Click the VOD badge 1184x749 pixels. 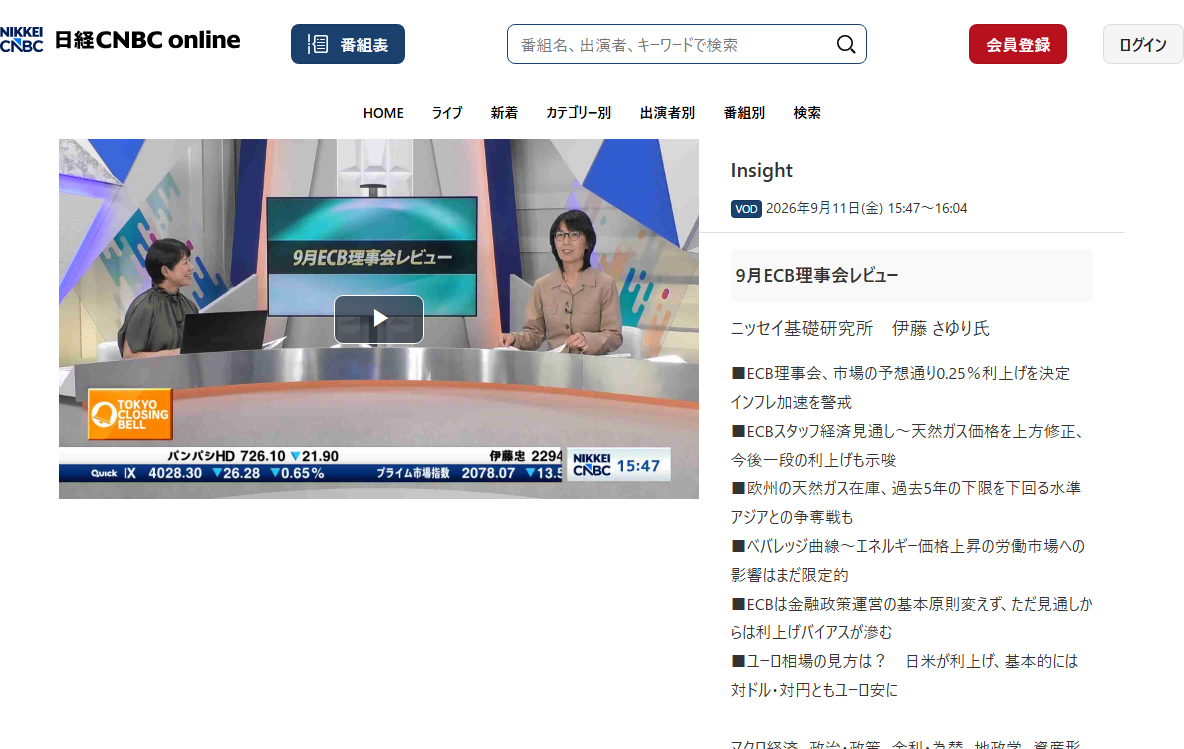coord(746,209)
